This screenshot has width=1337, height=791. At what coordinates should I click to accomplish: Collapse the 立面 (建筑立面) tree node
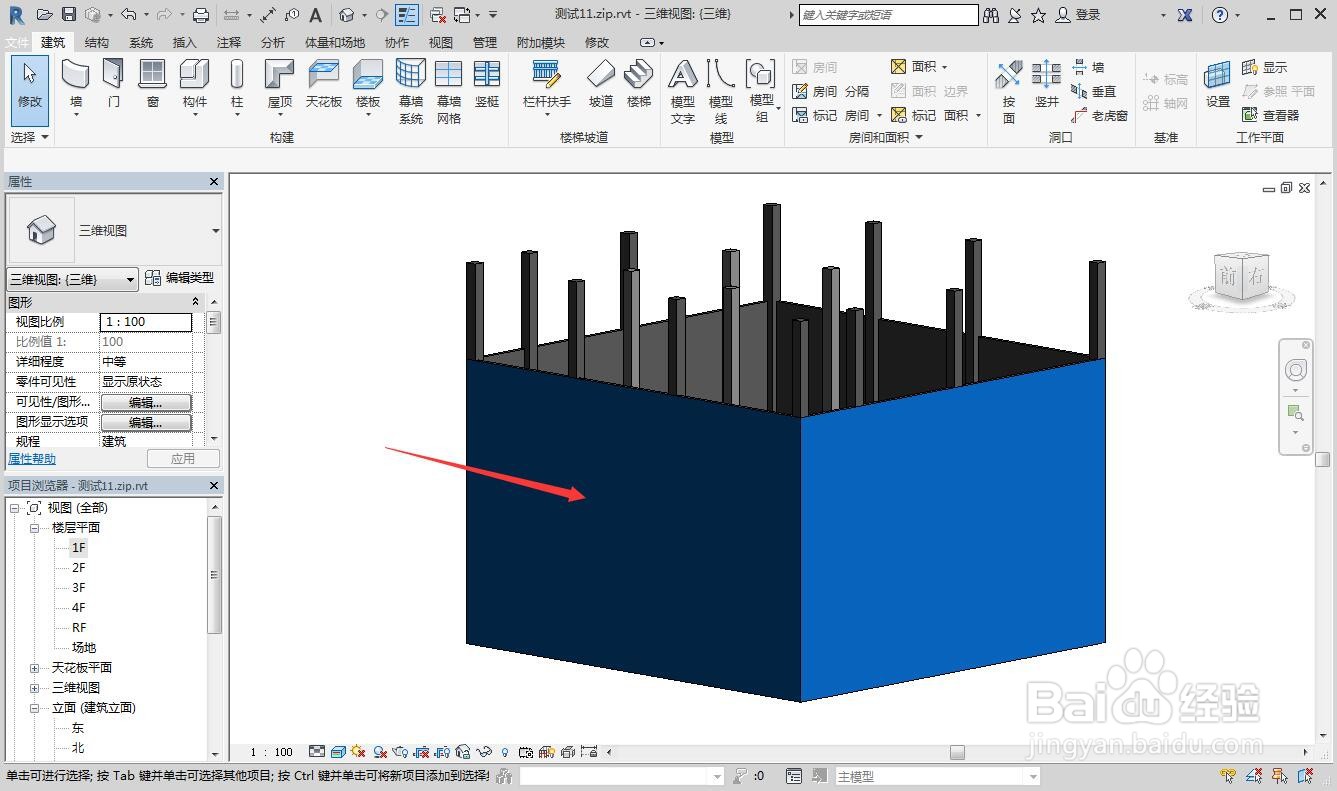[x=34, y=708]
